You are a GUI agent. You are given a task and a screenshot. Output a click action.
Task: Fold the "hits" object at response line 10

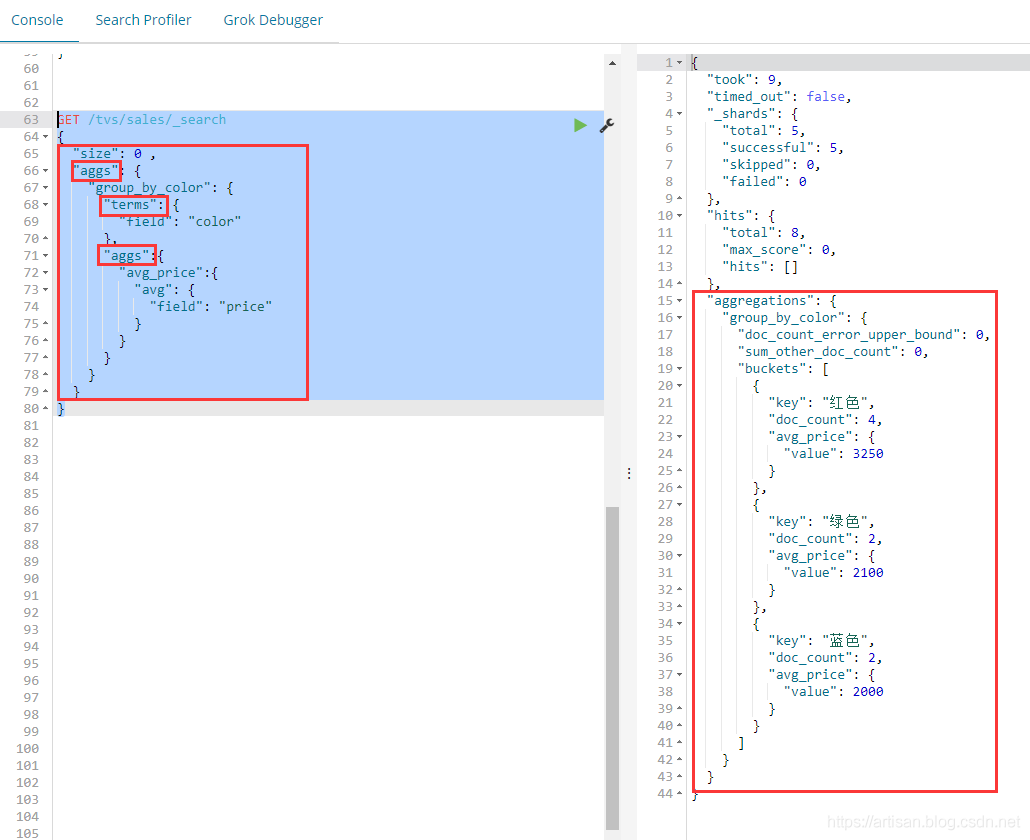[679, 216]
